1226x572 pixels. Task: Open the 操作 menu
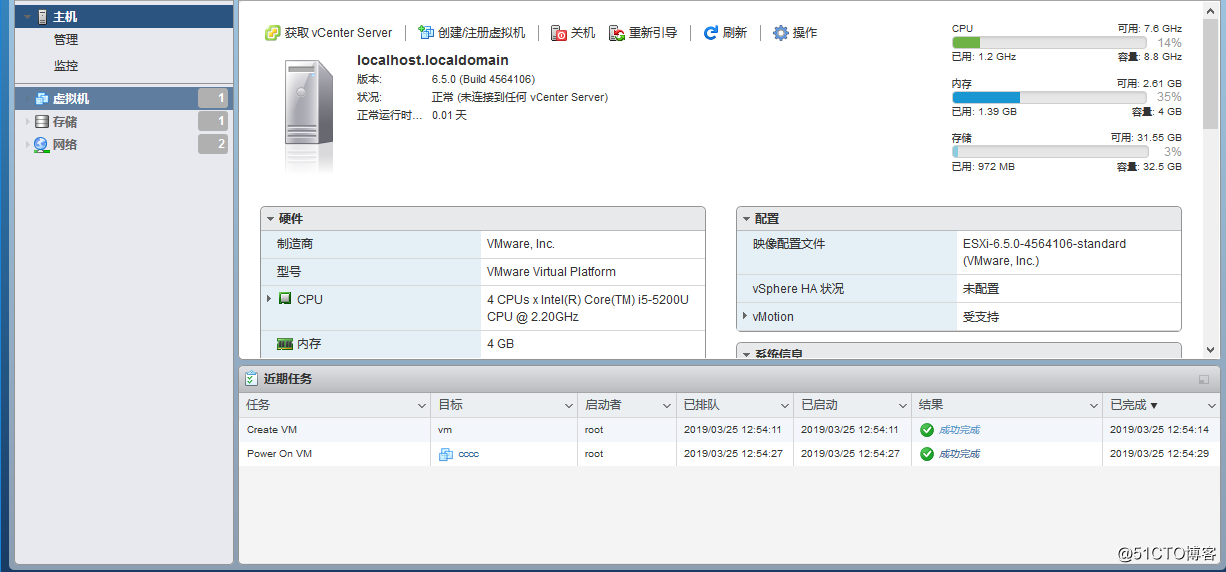795,33
